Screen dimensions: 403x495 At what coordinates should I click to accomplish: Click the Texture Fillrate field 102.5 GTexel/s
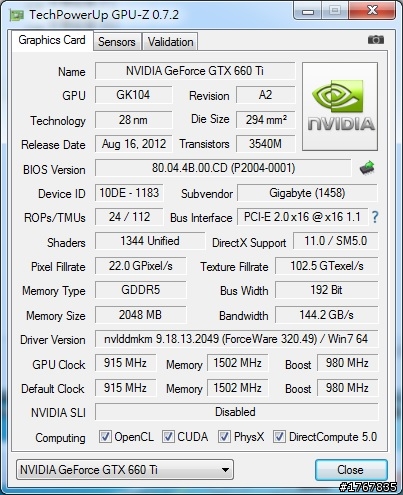click(327, 266)
